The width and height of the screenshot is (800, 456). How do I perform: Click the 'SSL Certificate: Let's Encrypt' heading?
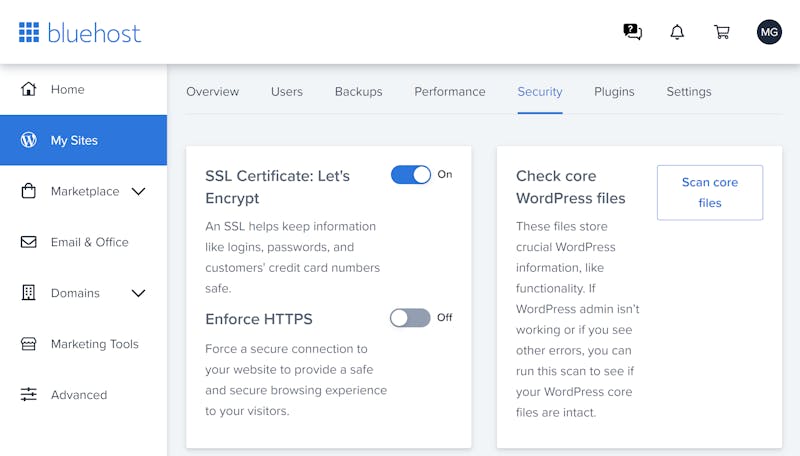[x=278, y=187]
